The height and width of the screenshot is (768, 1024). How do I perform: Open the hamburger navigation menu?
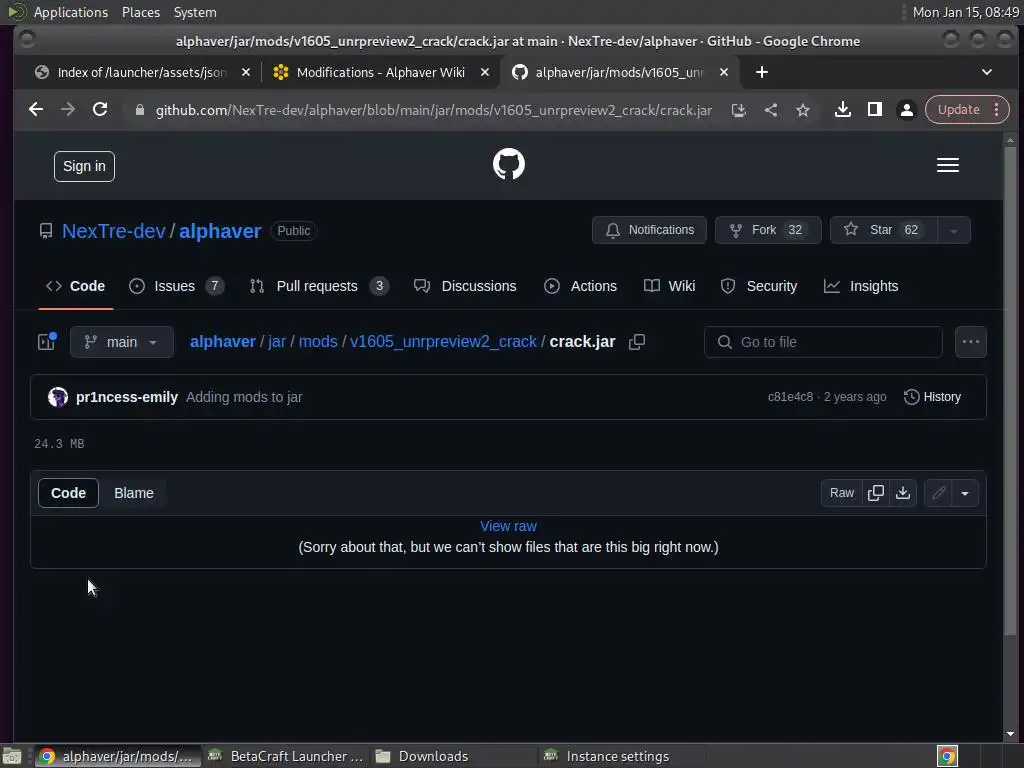tap(948, 165)
